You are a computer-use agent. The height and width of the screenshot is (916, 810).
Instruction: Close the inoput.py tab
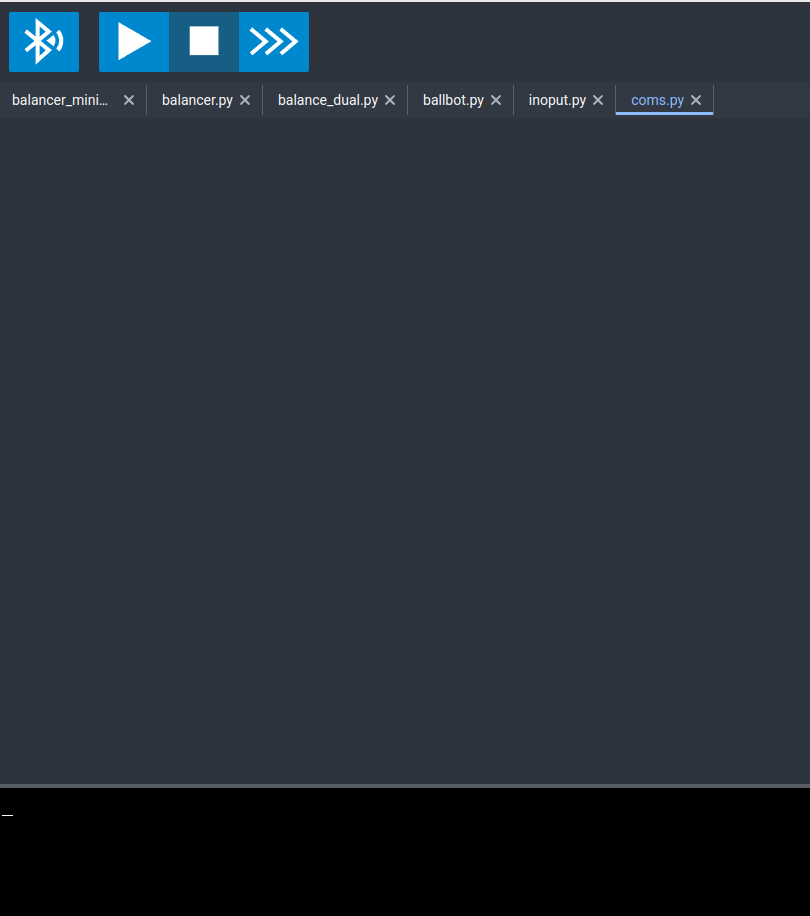coord(597,100)
